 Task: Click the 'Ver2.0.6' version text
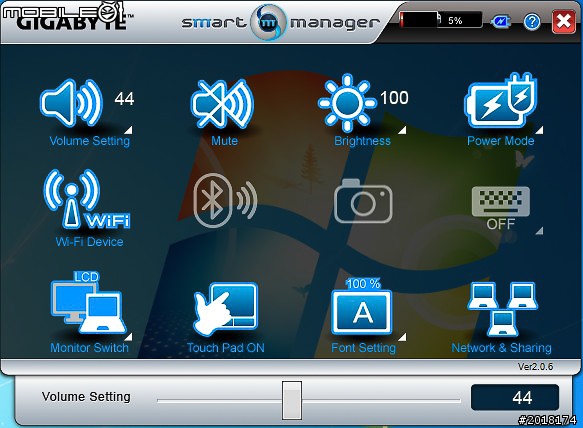(x=535, y=367)
